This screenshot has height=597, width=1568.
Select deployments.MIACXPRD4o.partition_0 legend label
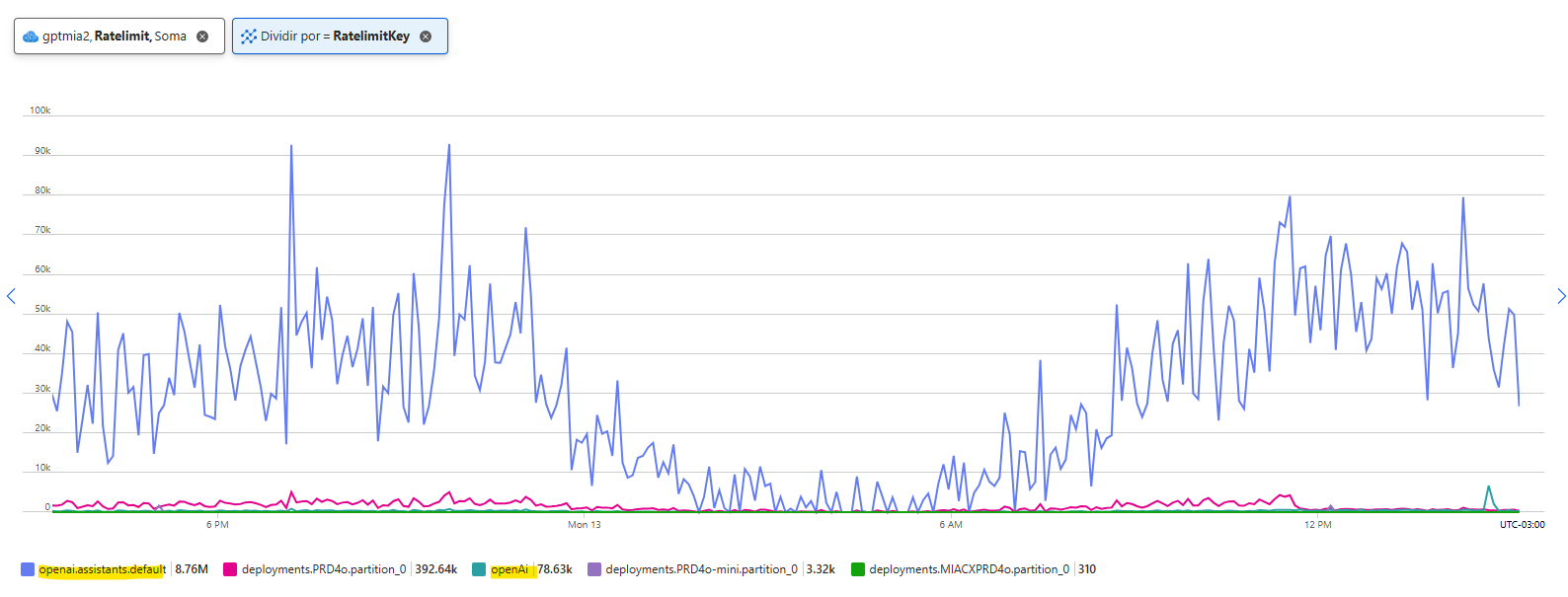pyautogui.click(x=970, y=569)
